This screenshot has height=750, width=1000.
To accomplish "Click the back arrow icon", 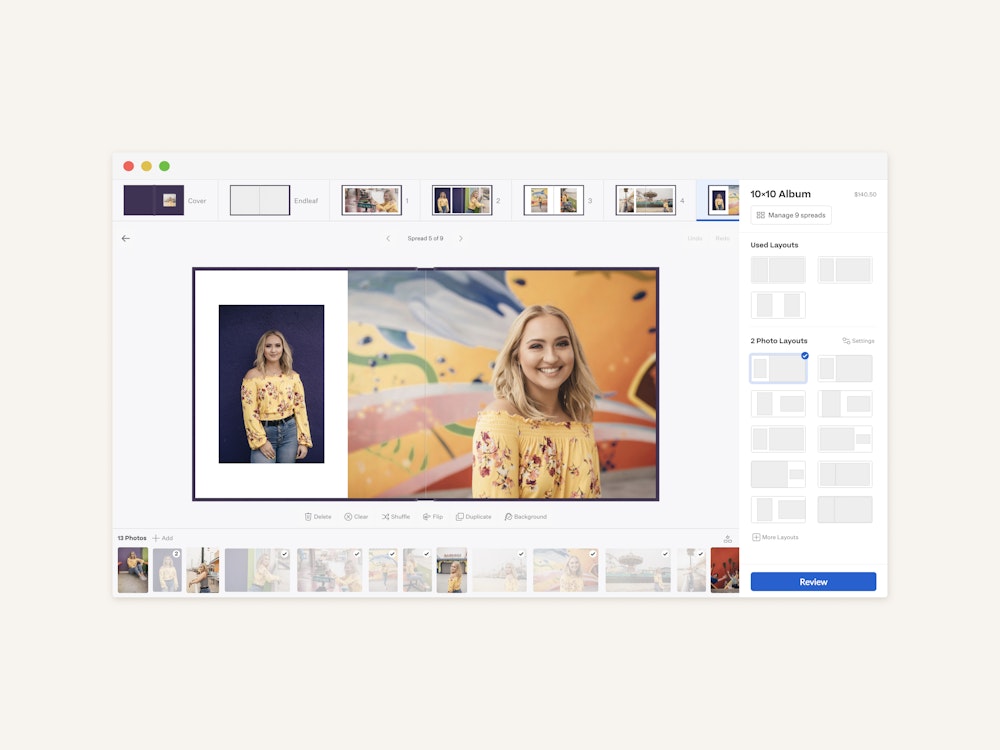I will click(126, 239).
